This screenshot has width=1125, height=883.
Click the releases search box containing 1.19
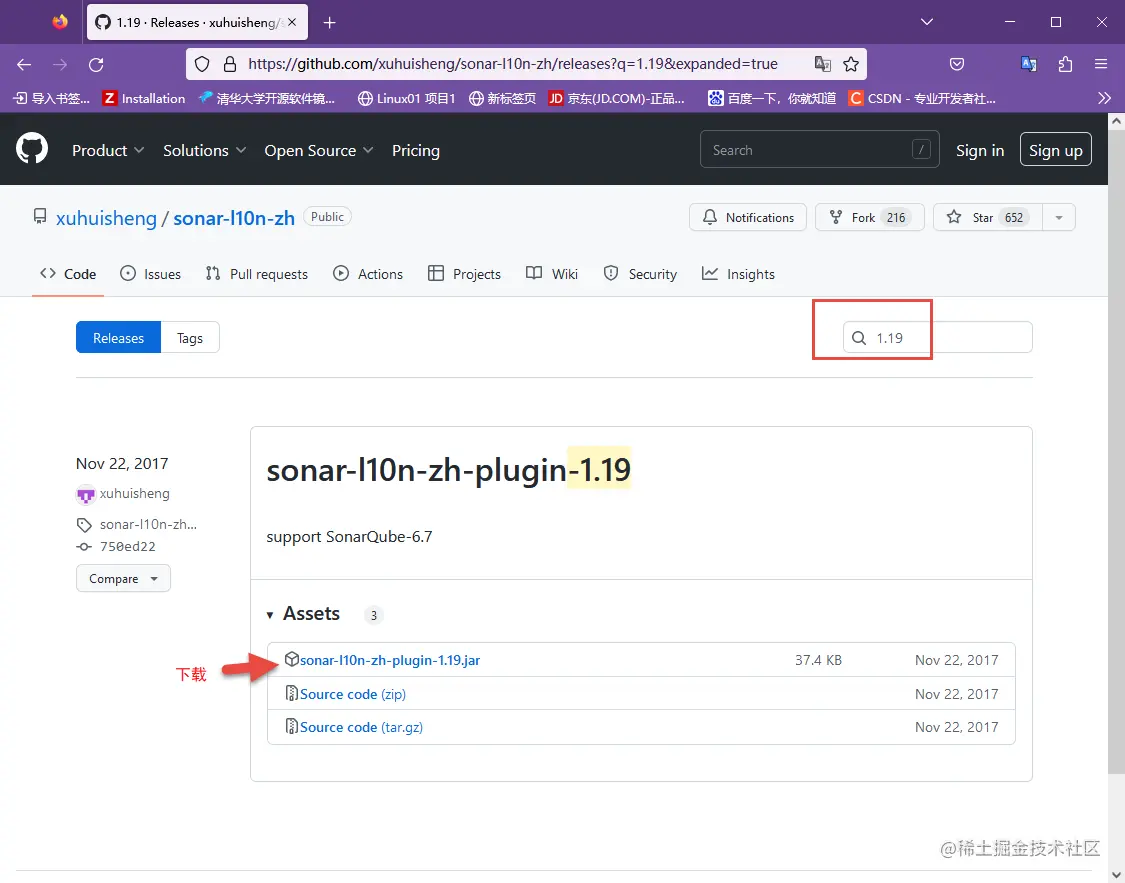938,337
